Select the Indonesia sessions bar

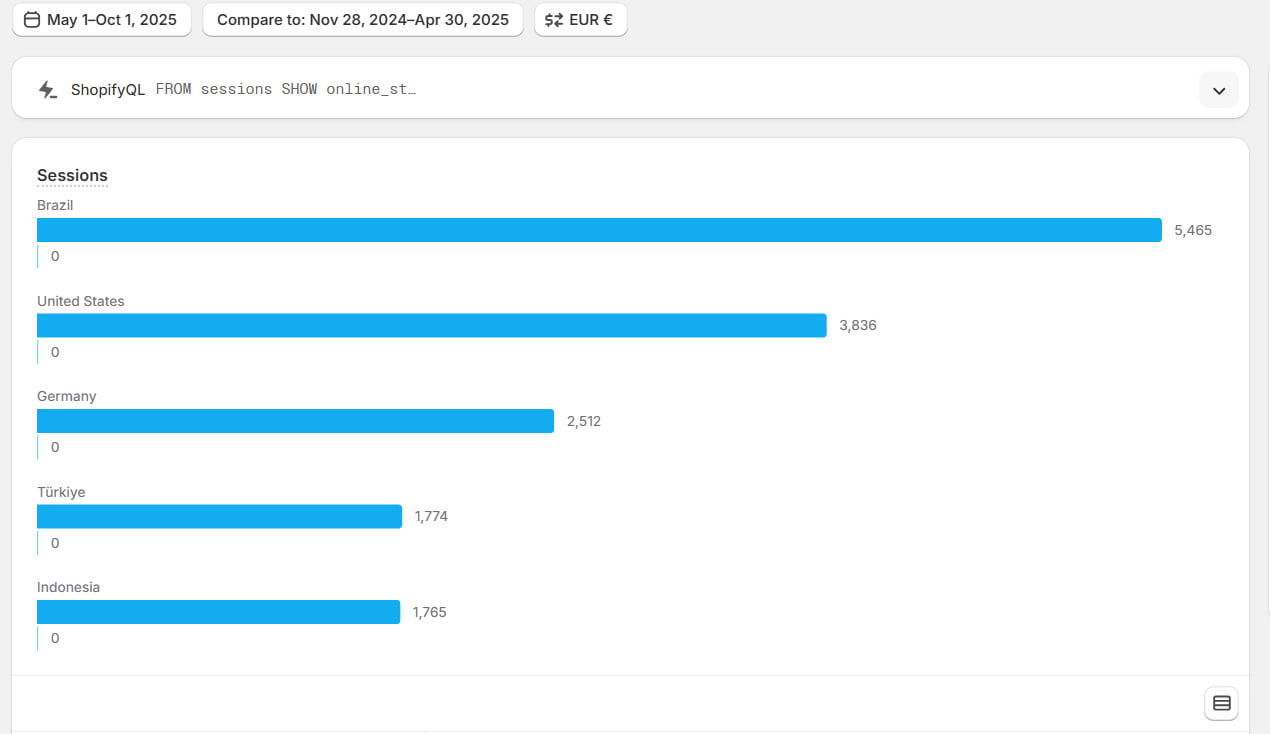218,612
